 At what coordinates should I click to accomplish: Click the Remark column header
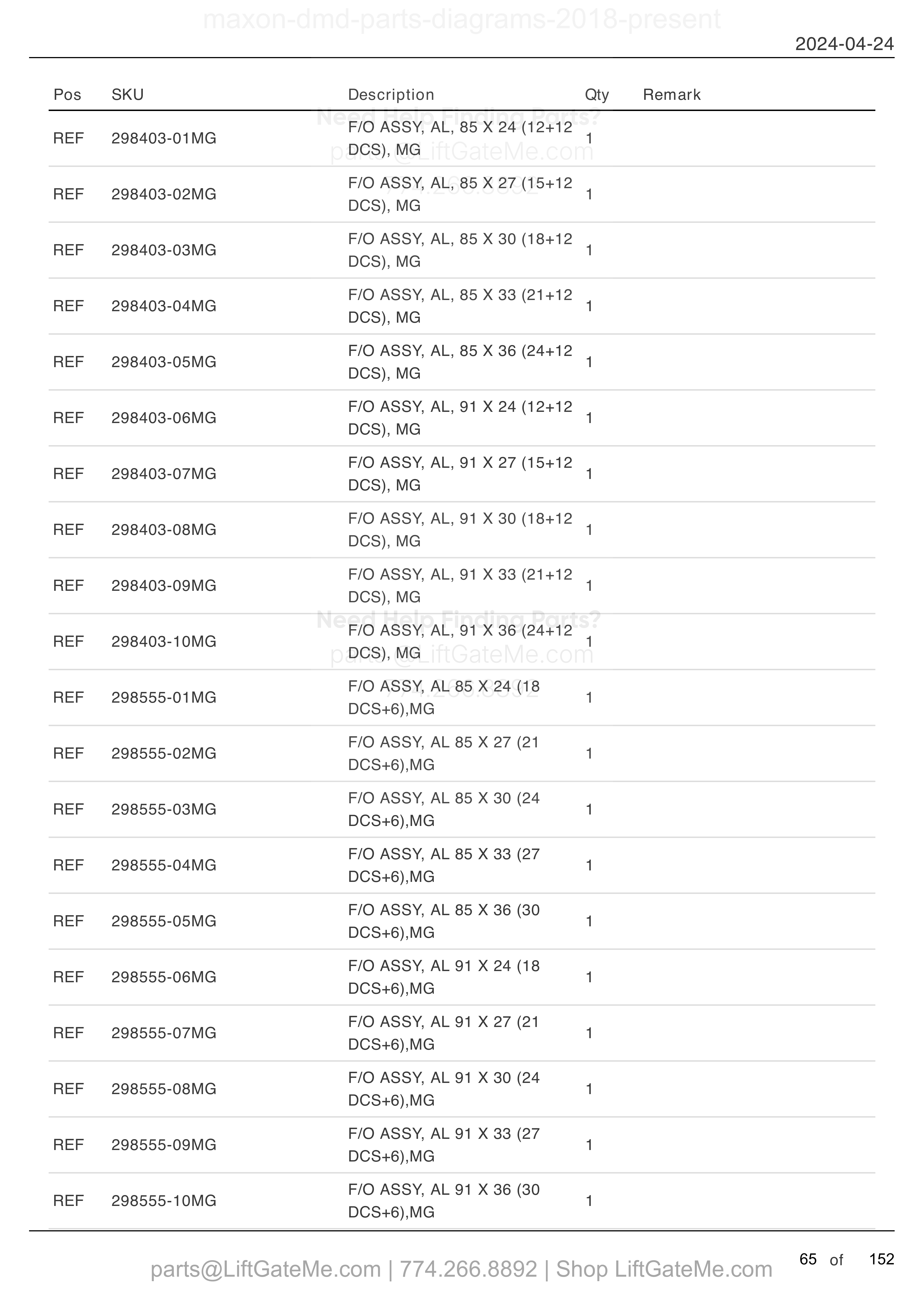click(672, 95)
